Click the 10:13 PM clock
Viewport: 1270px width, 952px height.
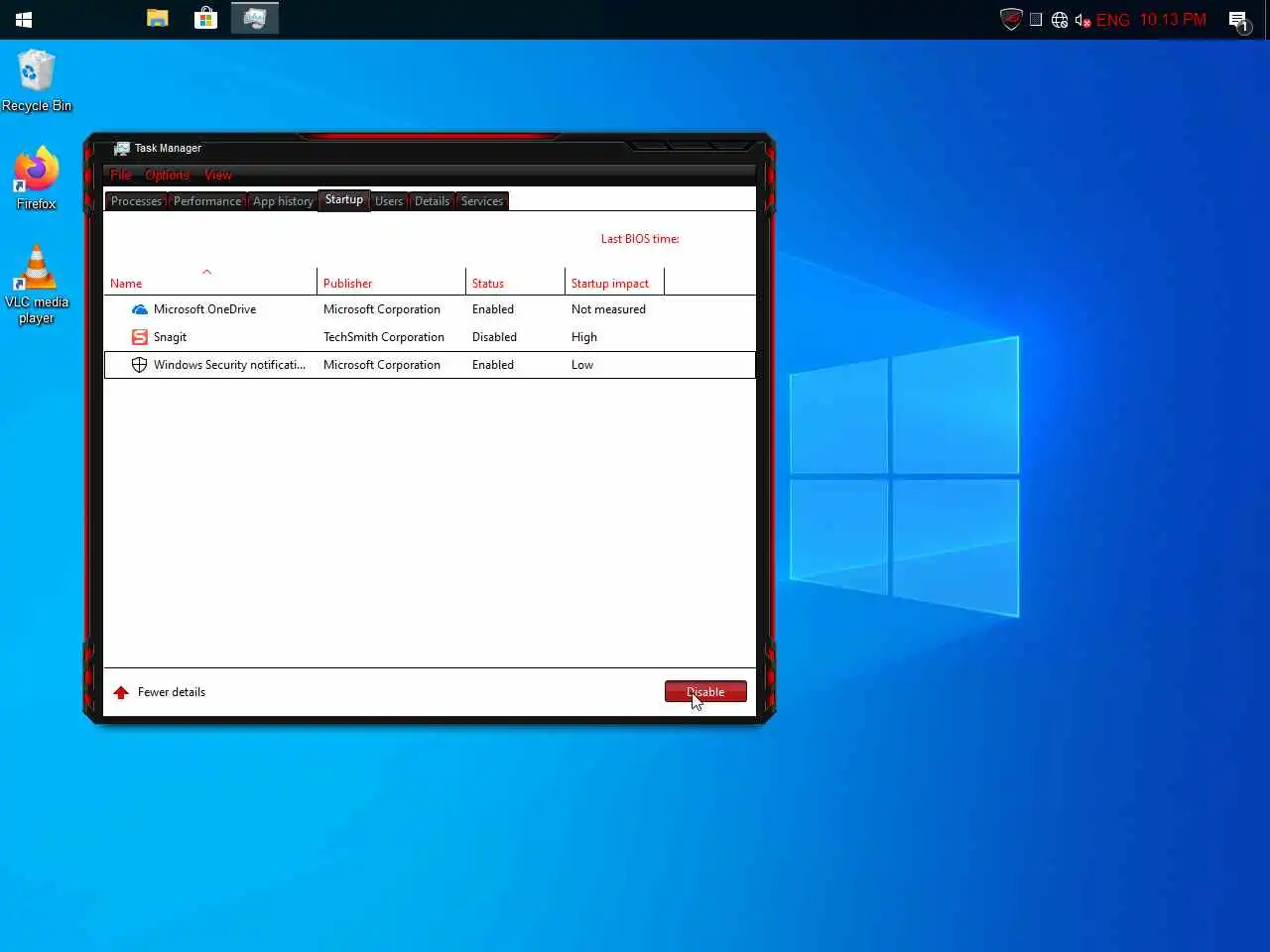[x=1173, y=20]
